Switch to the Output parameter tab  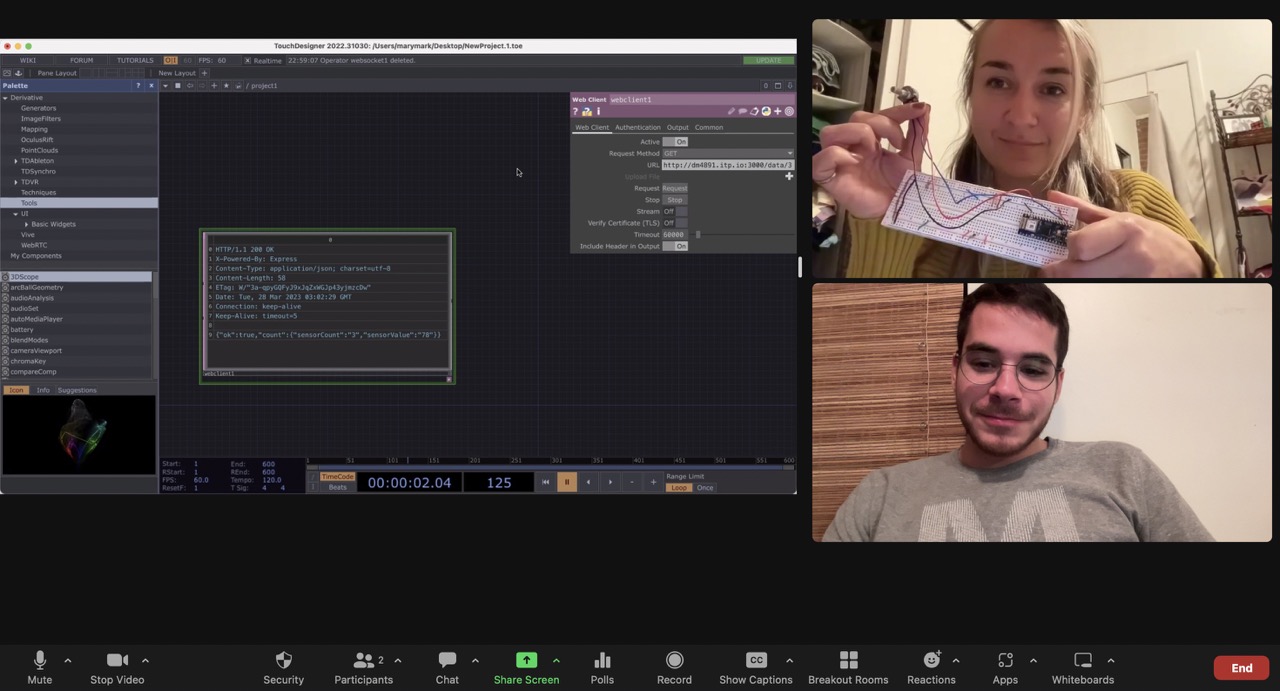tap(677, 127)
